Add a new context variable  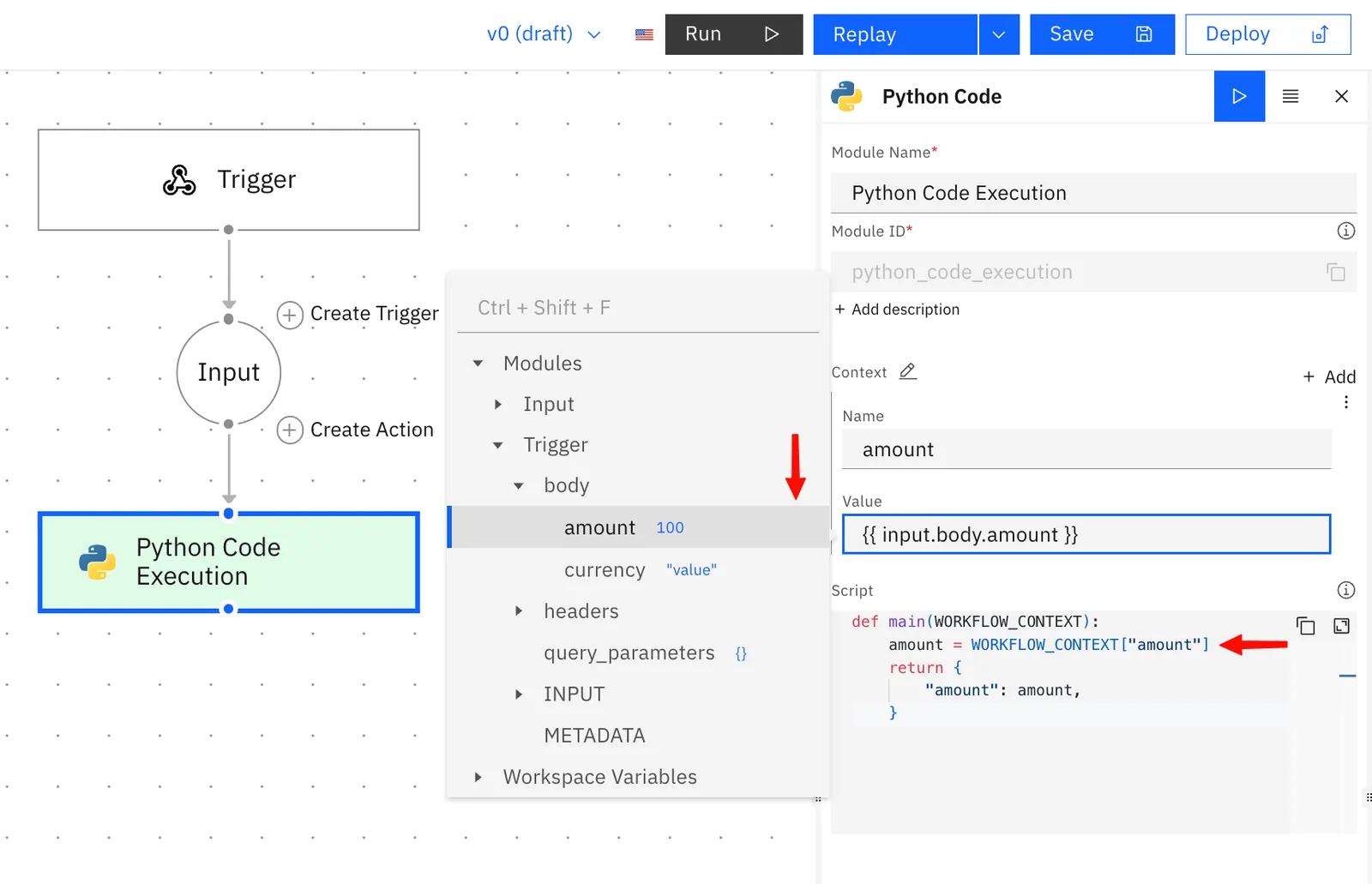pos(1329,376)
